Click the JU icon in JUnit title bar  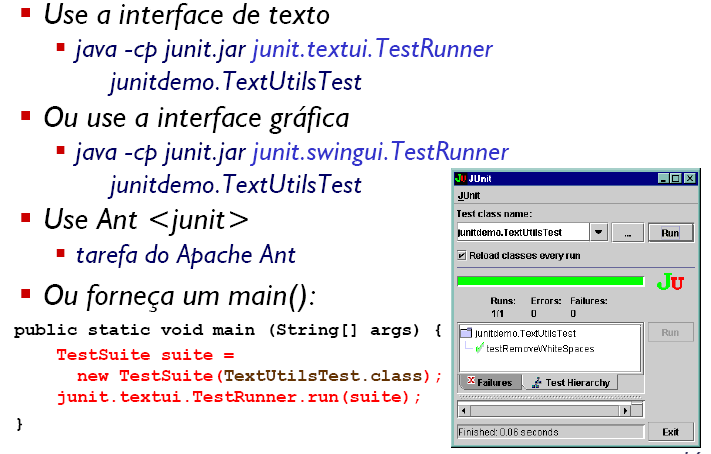point(461,178)
